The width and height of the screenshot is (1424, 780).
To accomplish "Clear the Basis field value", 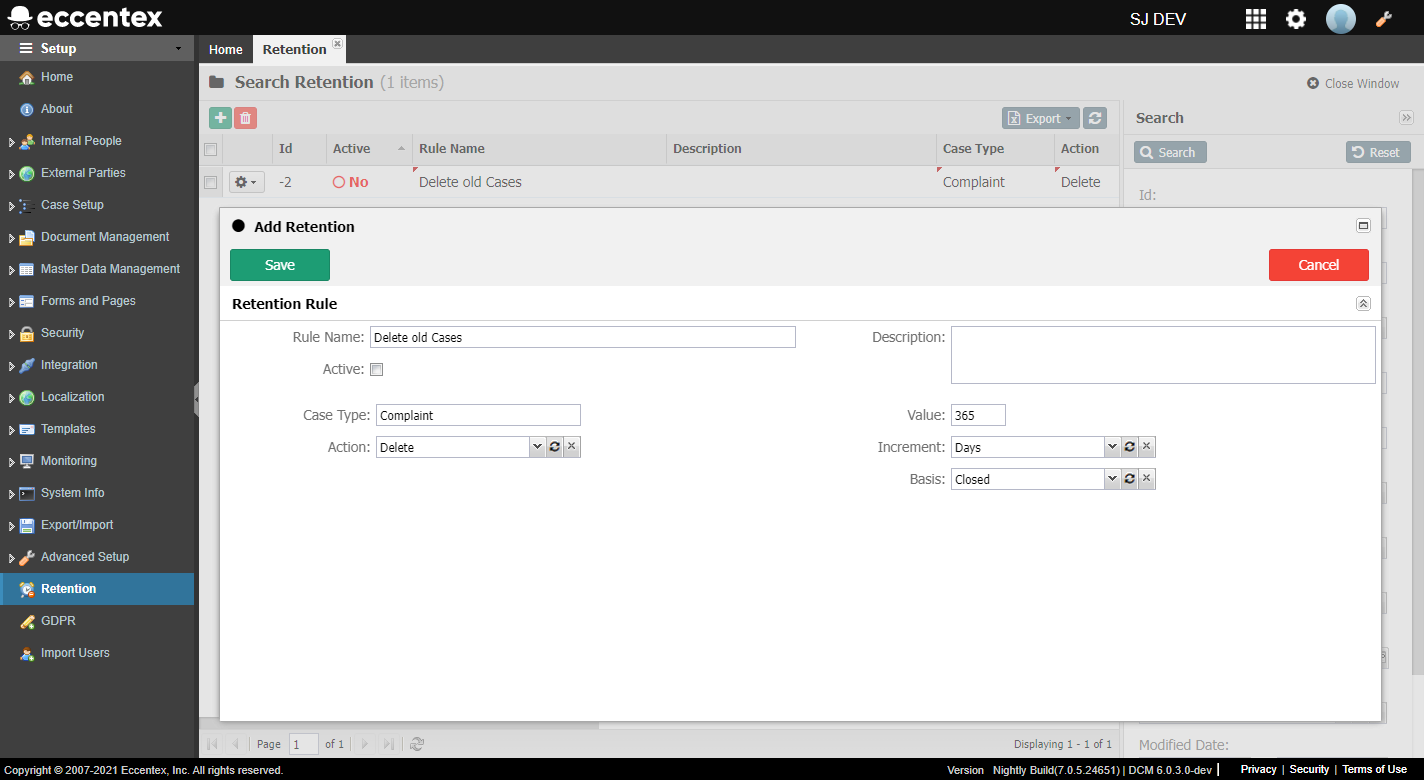I will coord(1147,479).
